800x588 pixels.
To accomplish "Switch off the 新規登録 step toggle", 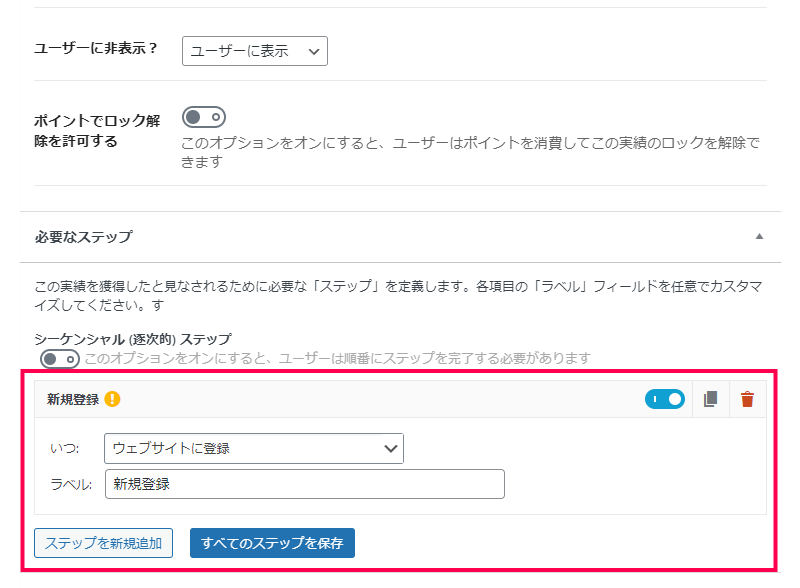I will [665, 399].
